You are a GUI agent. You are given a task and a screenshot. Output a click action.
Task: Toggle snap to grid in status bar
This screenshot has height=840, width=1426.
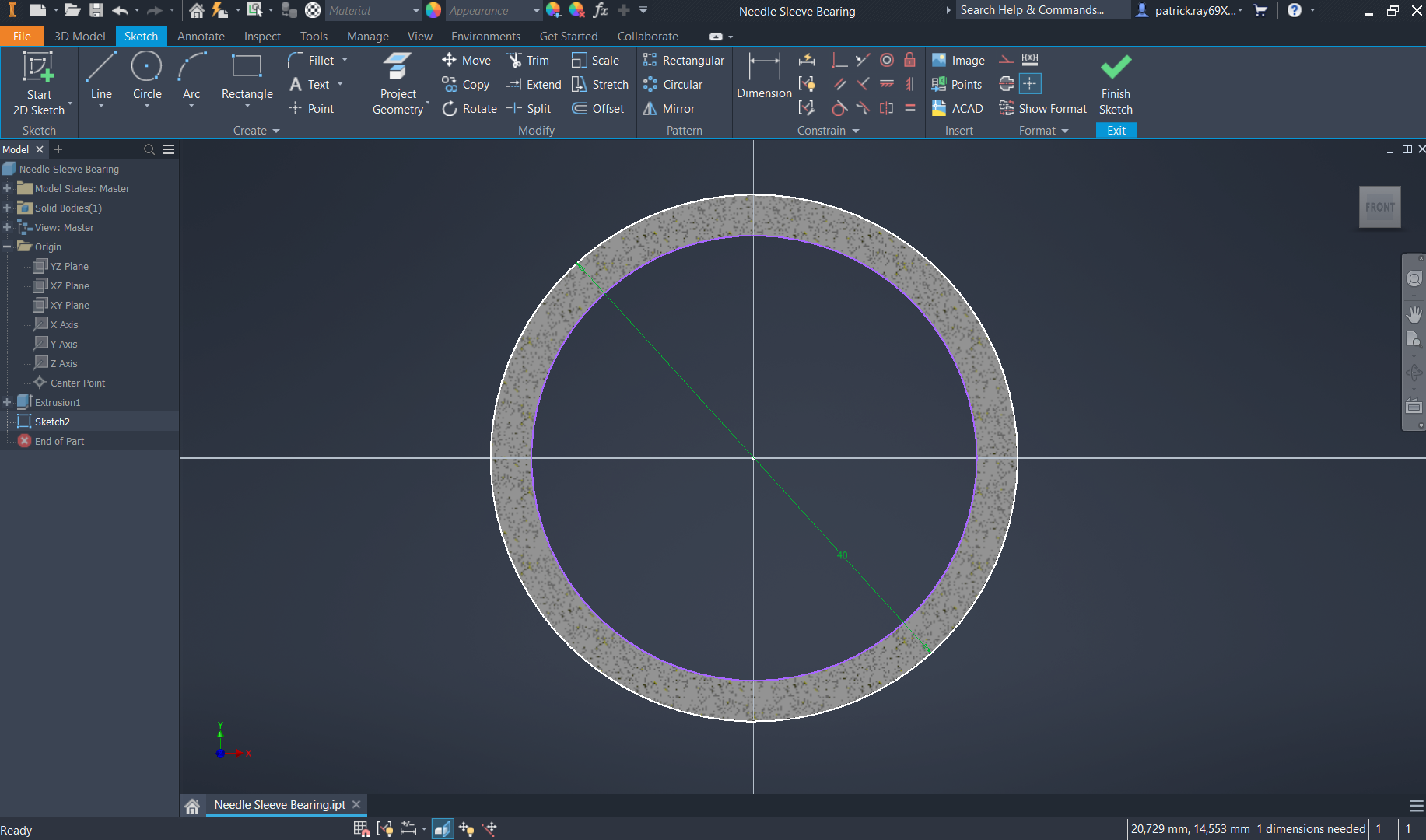point(361,829)
